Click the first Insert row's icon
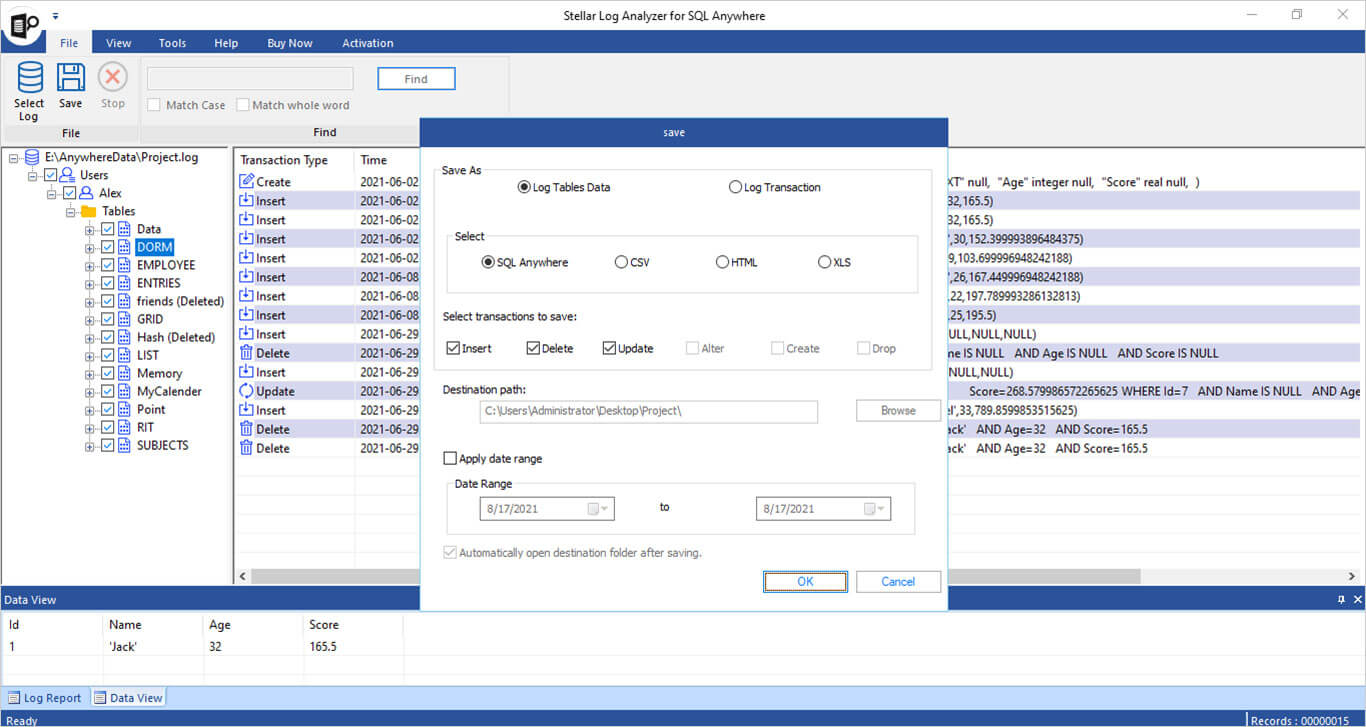The image size is (1366, 727). (247, 201)
